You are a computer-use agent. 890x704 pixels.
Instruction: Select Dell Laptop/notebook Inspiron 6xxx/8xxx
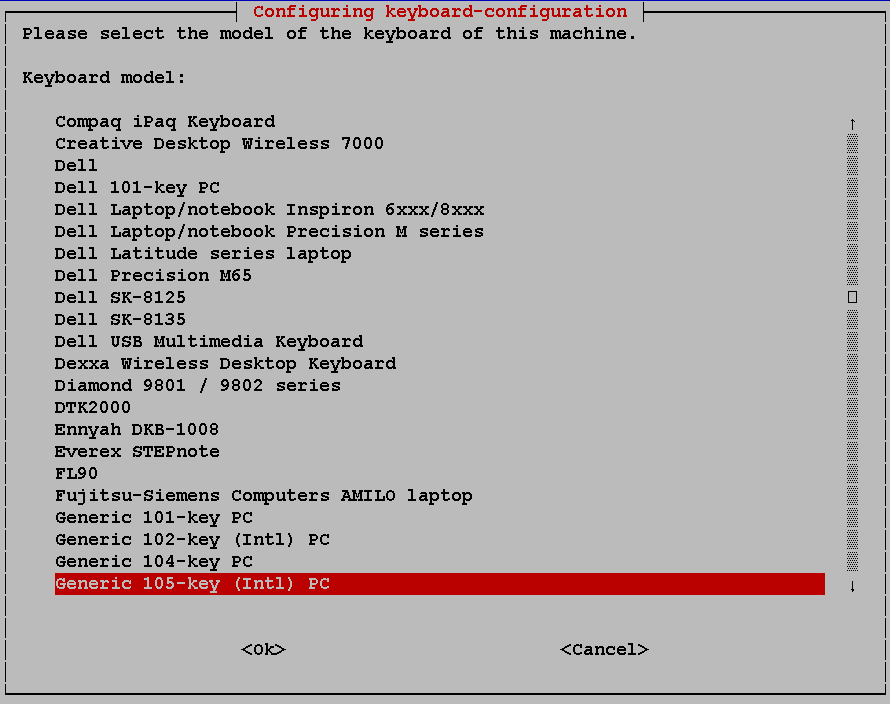coord(269,209)
